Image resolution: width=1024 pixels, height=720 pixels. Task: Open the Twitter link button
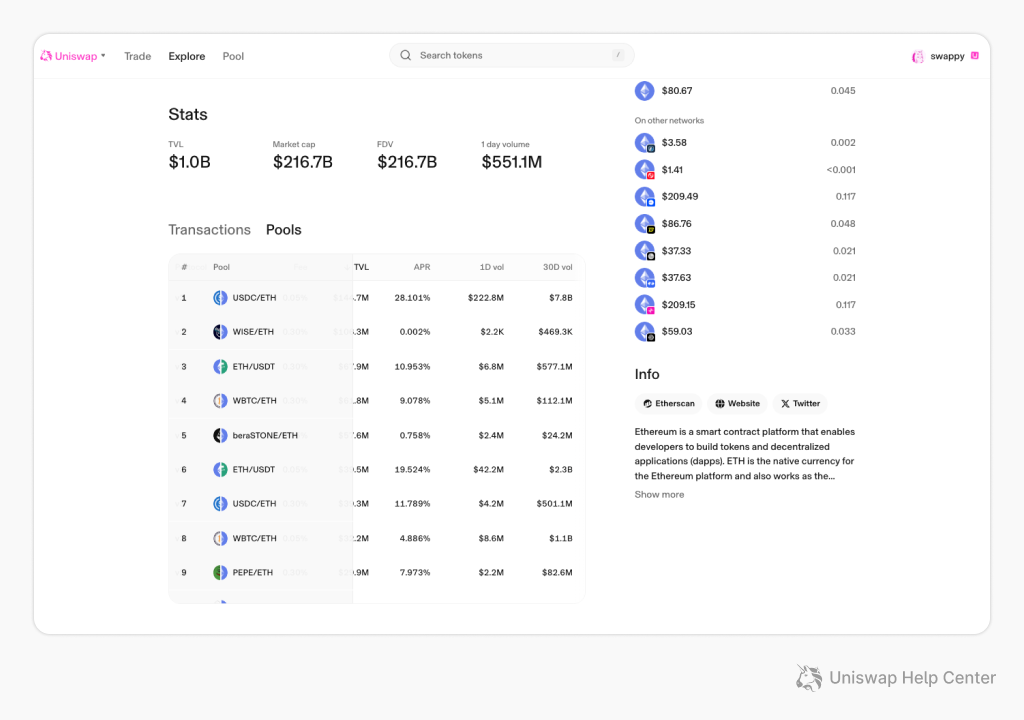800,404
